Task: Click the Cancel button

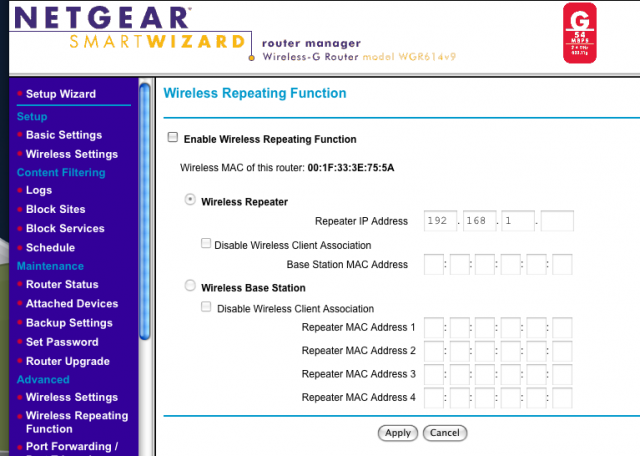Action: pyautogui.click(x=445, y=433)
